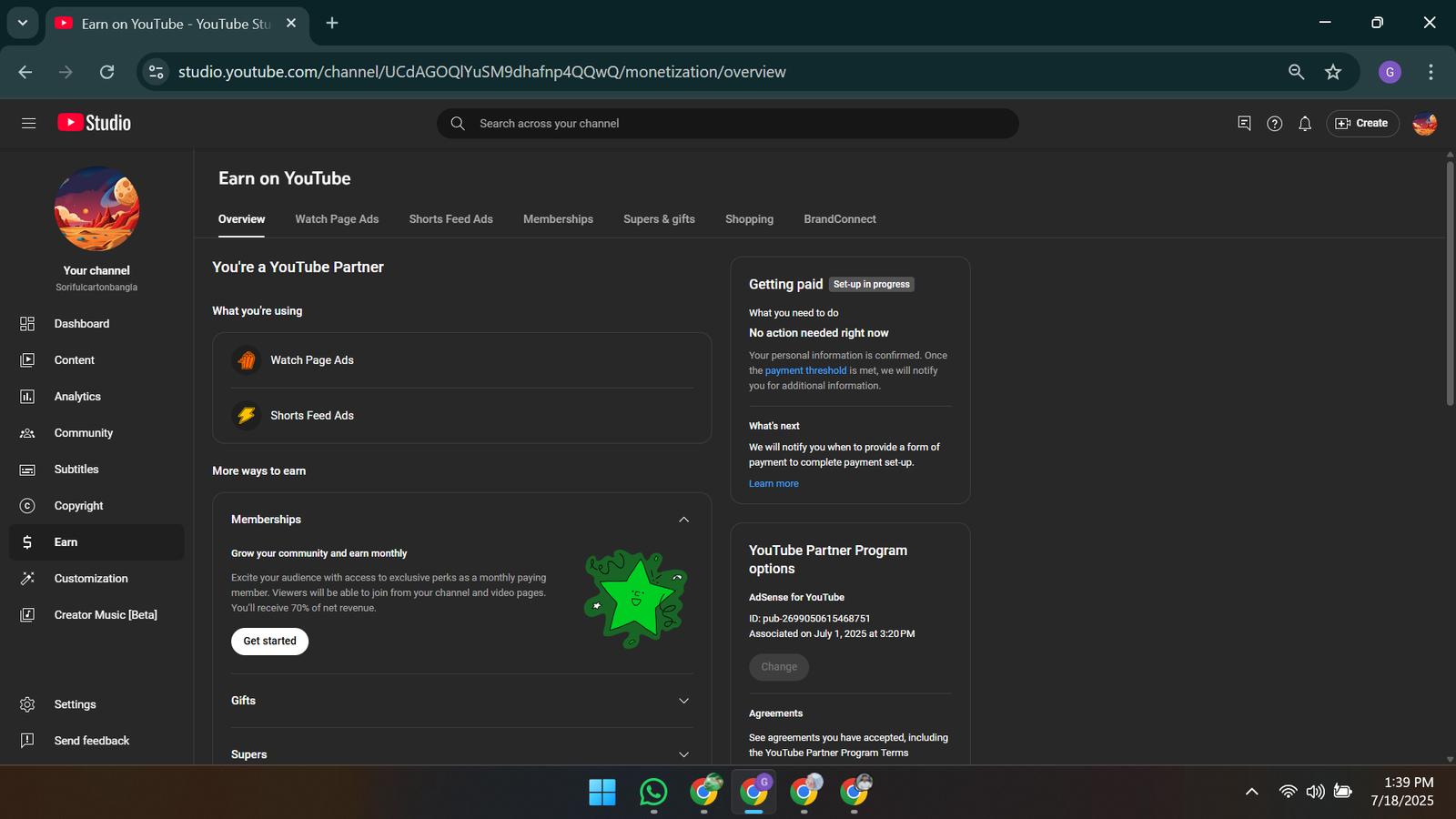Click the Create button
Viewport: 1456px width, 819px height.
pos(1362,123)
